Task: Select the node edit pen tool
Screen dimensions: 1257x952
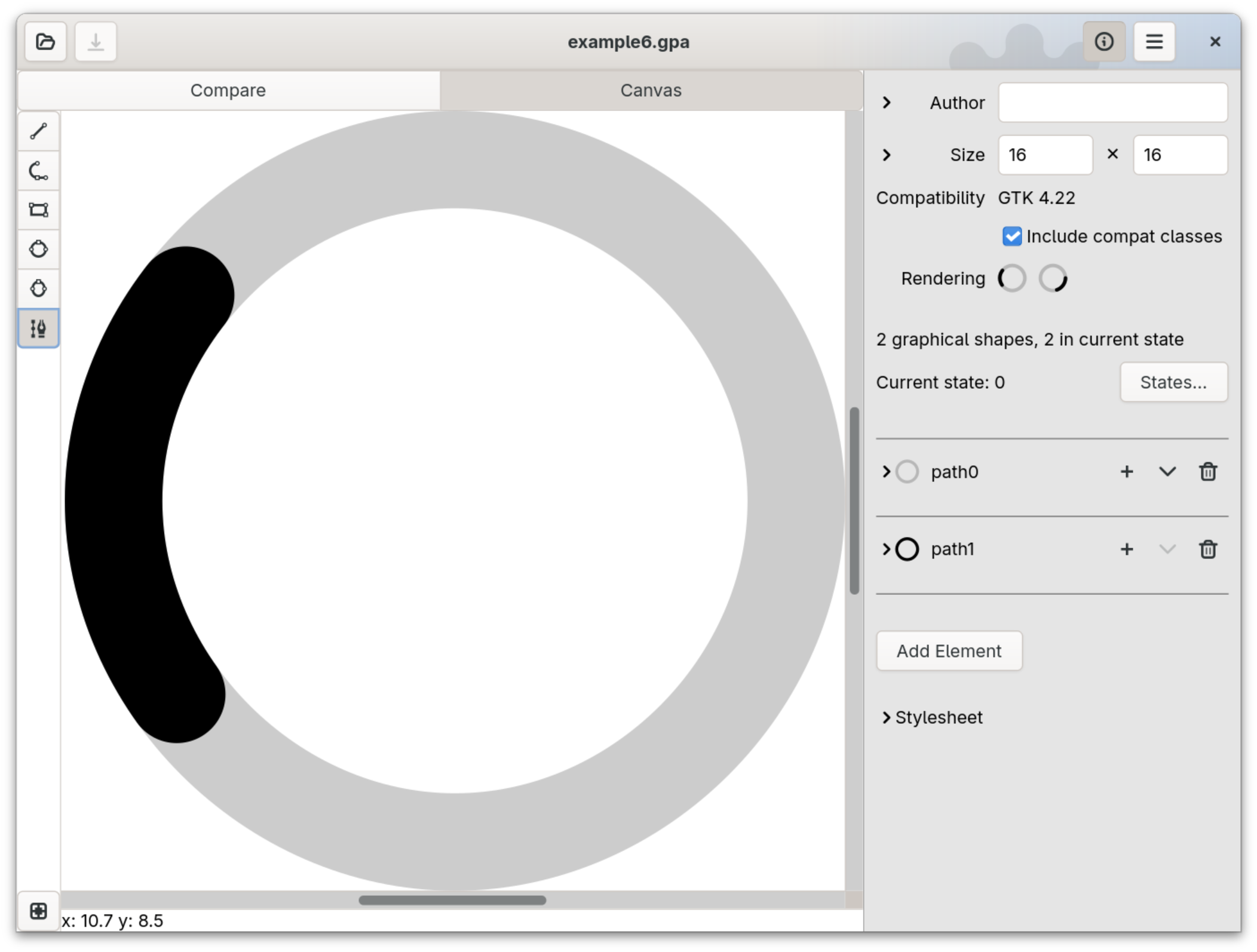Action: pos(39,328)
